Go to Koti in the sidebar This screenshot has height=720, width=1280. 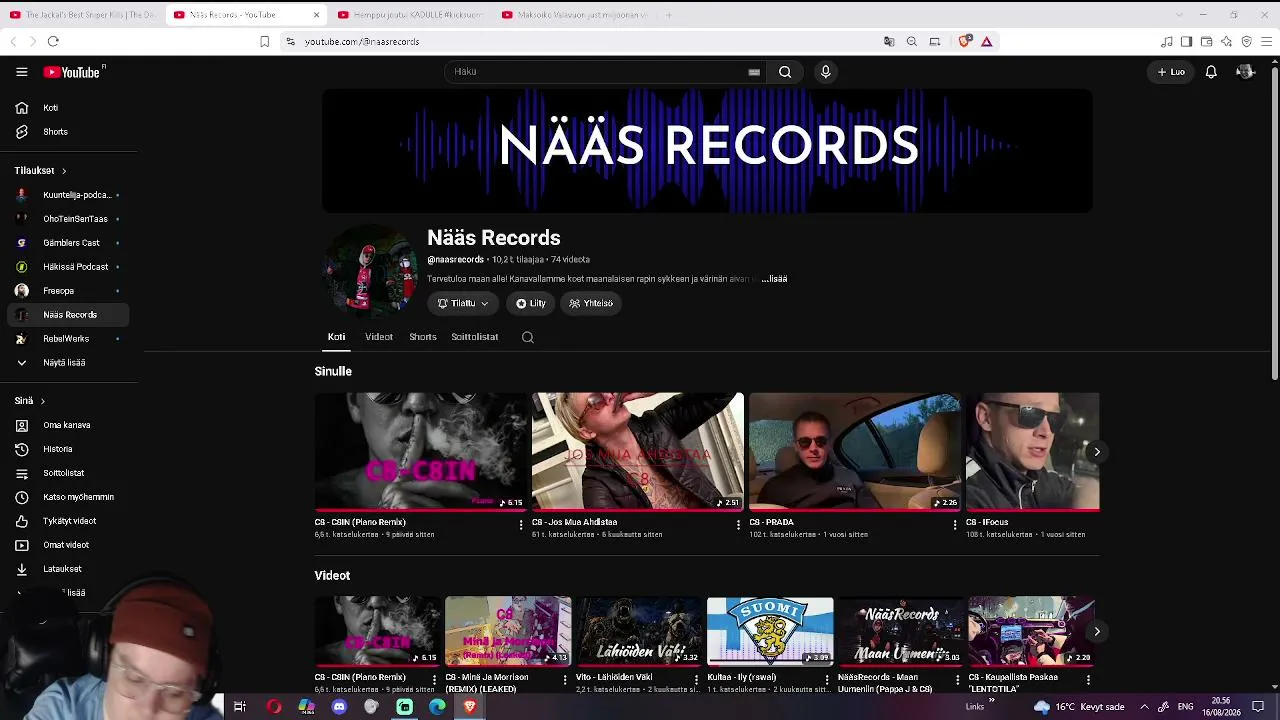68,108
